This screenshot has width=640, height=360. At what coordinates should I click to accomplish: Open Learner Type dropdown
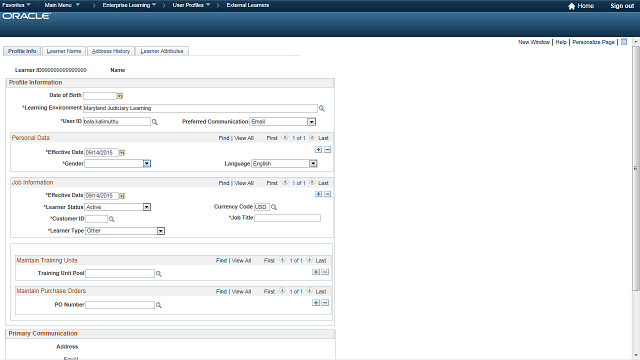[x=161, y=231]
